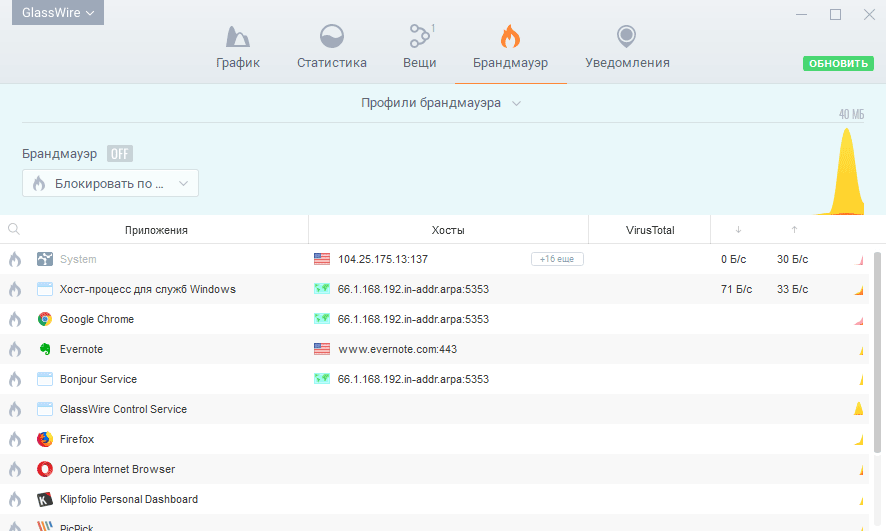Toggle the firewall flame for Evernote
The image size is (886, 531).
point(15,349)
